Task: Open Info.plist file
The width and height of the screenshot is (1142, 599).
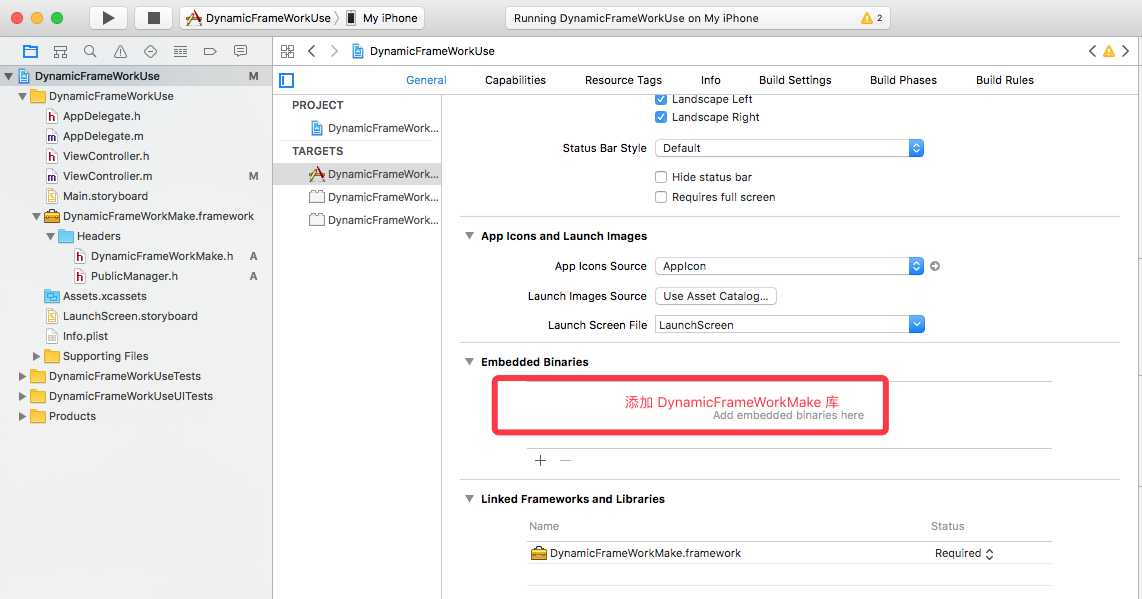Action: pos(77,337)
